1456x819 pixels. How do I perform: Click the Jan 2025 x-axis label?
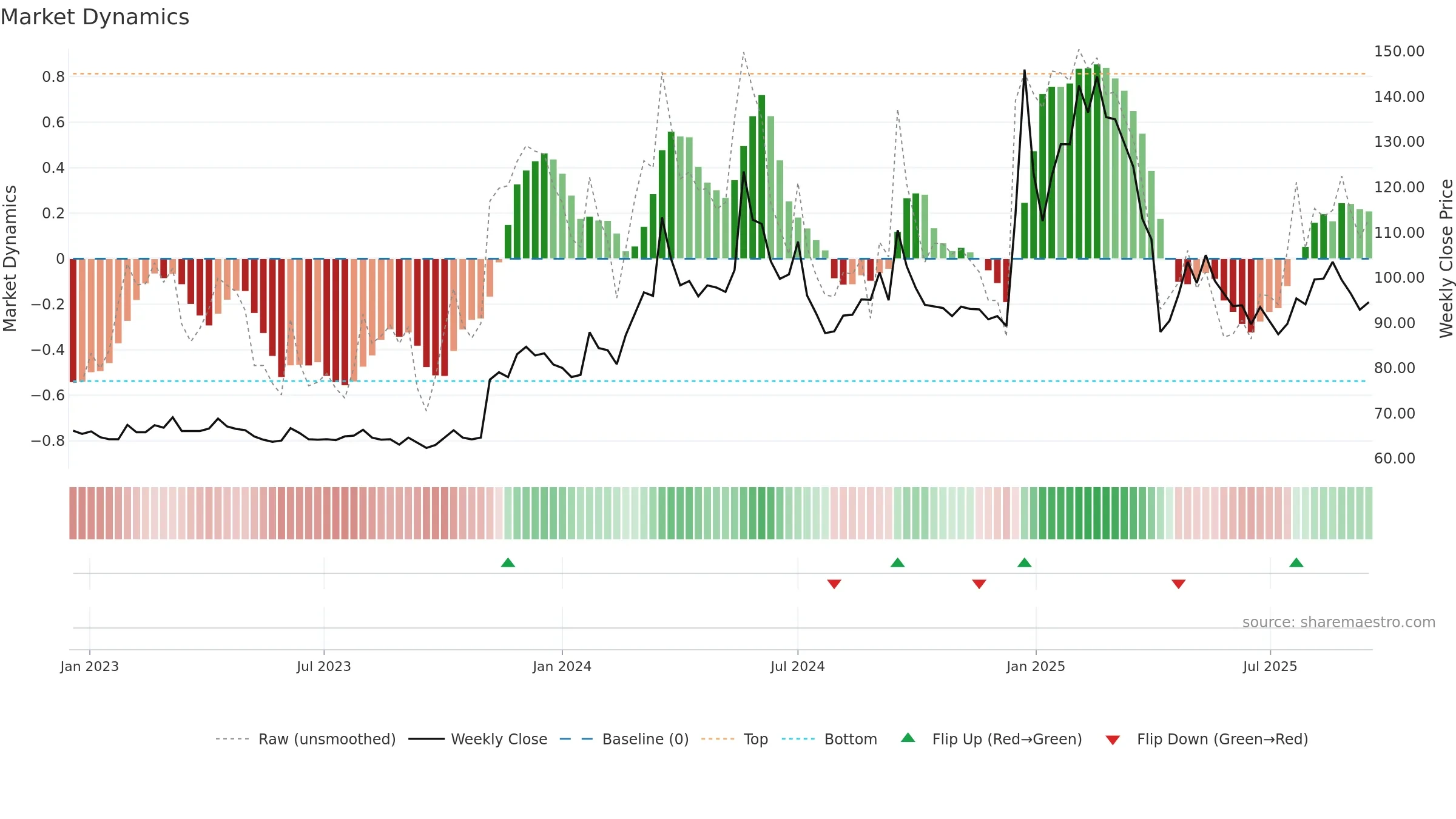[1036, 666]
